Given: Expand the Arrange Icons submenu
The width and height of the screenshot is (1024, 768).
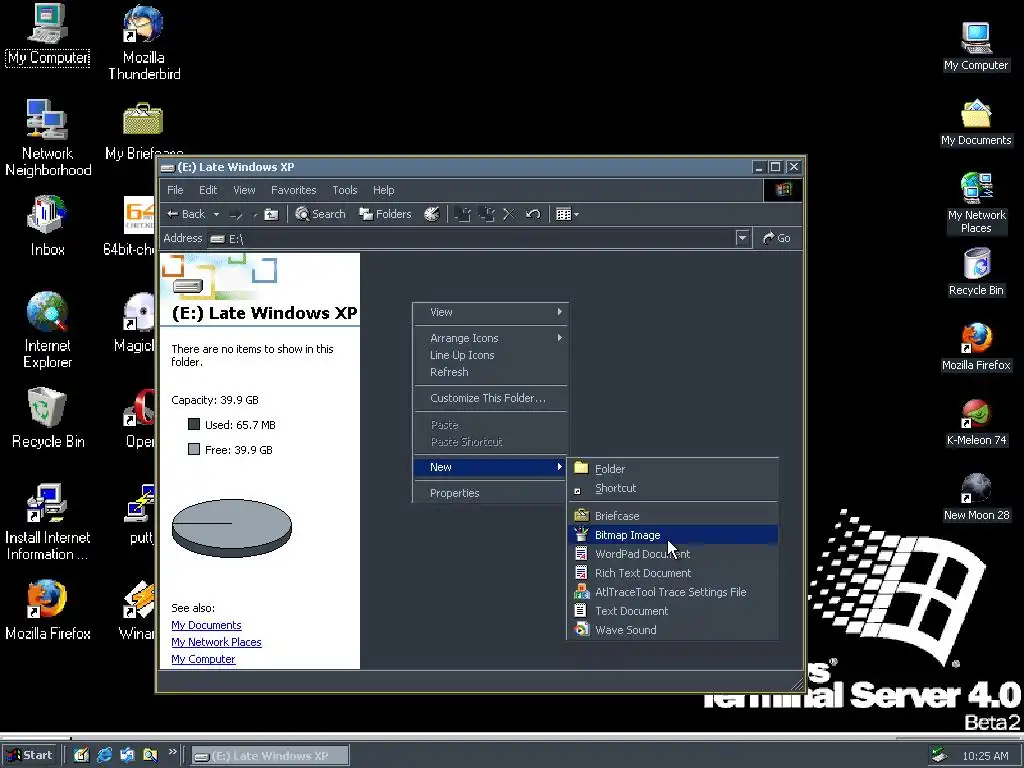Looking at the screenshot, I should point(490,338).
